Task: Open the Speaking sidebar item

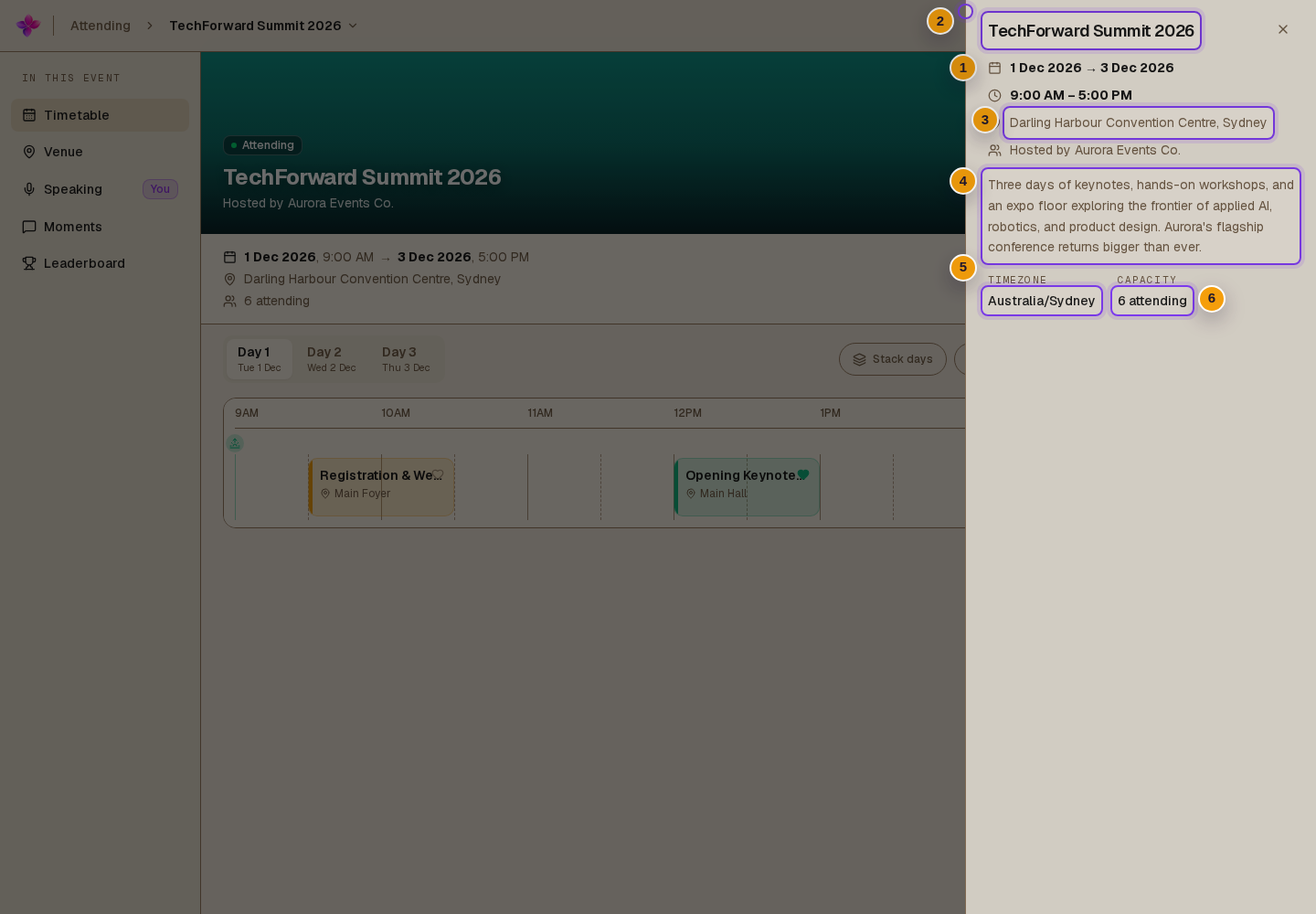Action: 100,189
